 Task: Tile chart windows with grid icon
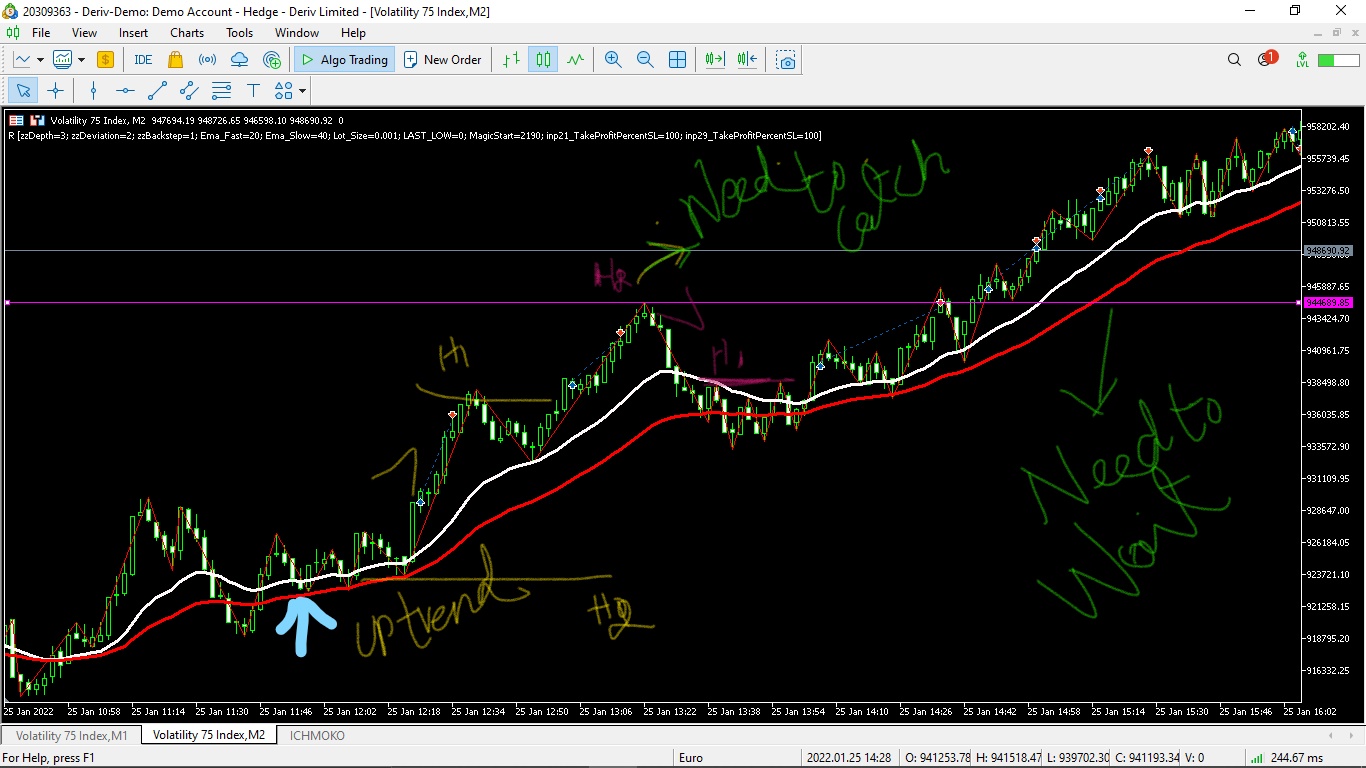[x=677, y=60]
